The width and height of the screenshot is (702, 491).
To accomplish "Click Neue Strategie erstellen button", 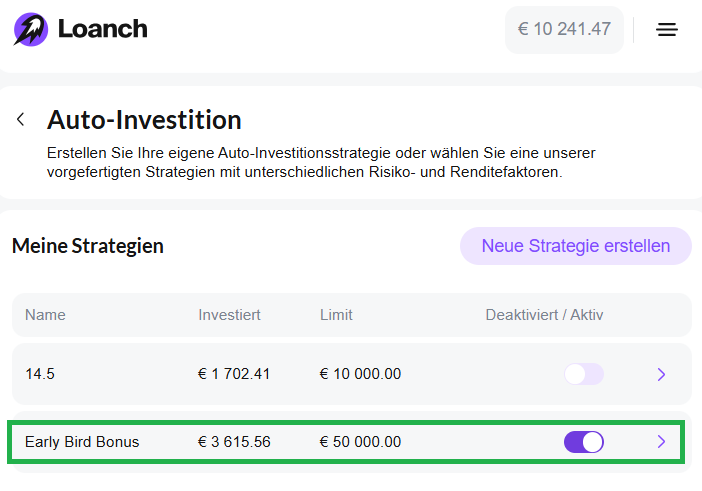I will 576,246.
